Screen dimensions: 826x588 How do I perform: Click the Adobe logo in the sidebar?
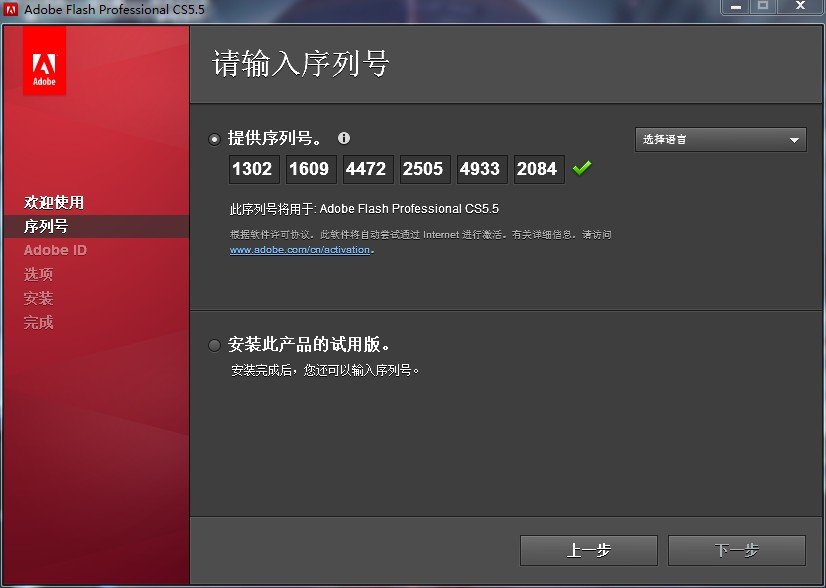click(44, 62)
